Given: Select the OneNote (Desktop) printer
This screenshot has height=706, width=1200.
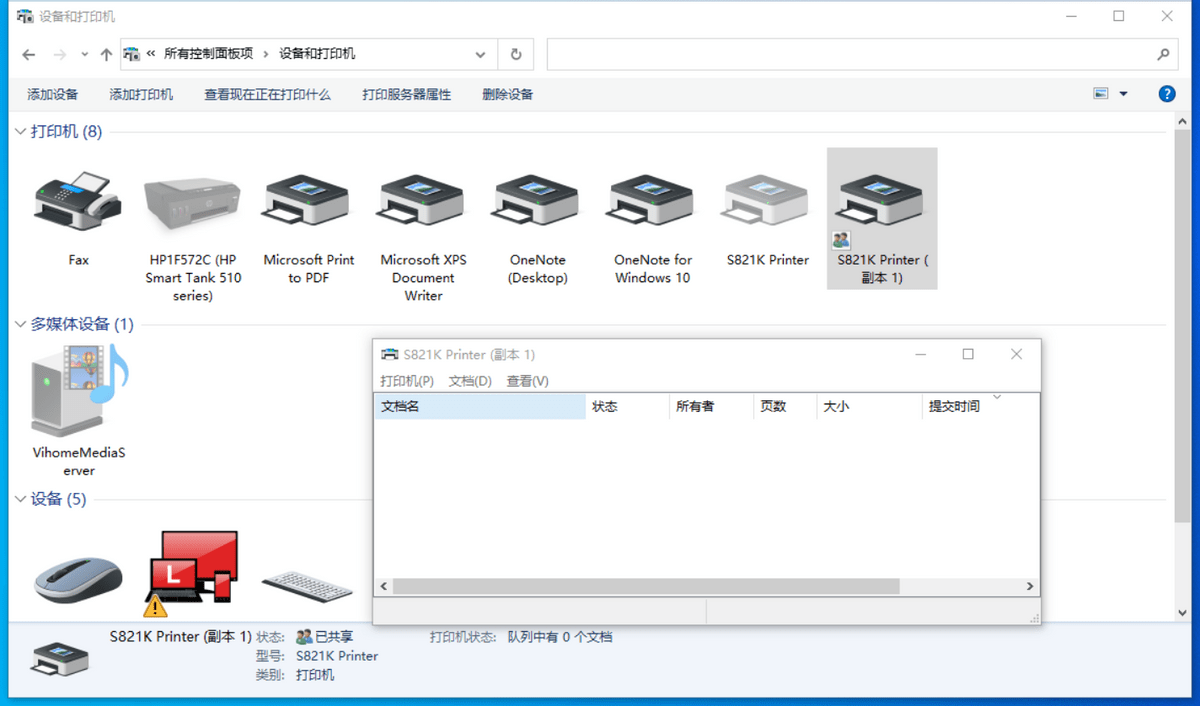Looking at the screenshot, I should coord(538,200).
